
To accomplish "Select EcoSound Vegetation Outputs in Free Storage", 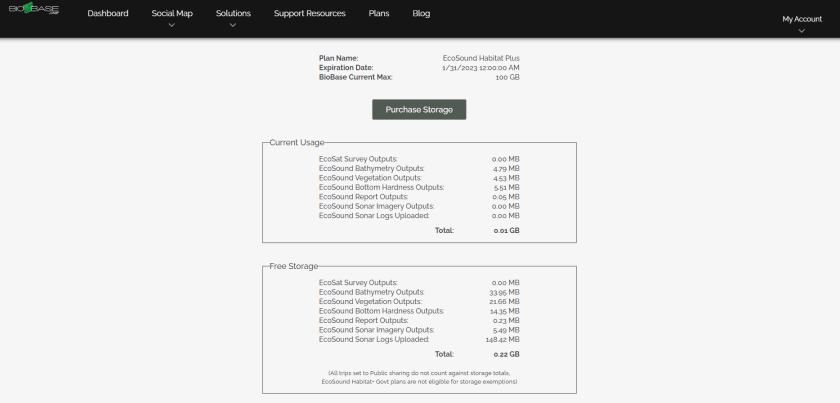I will [x=370, y=302].
